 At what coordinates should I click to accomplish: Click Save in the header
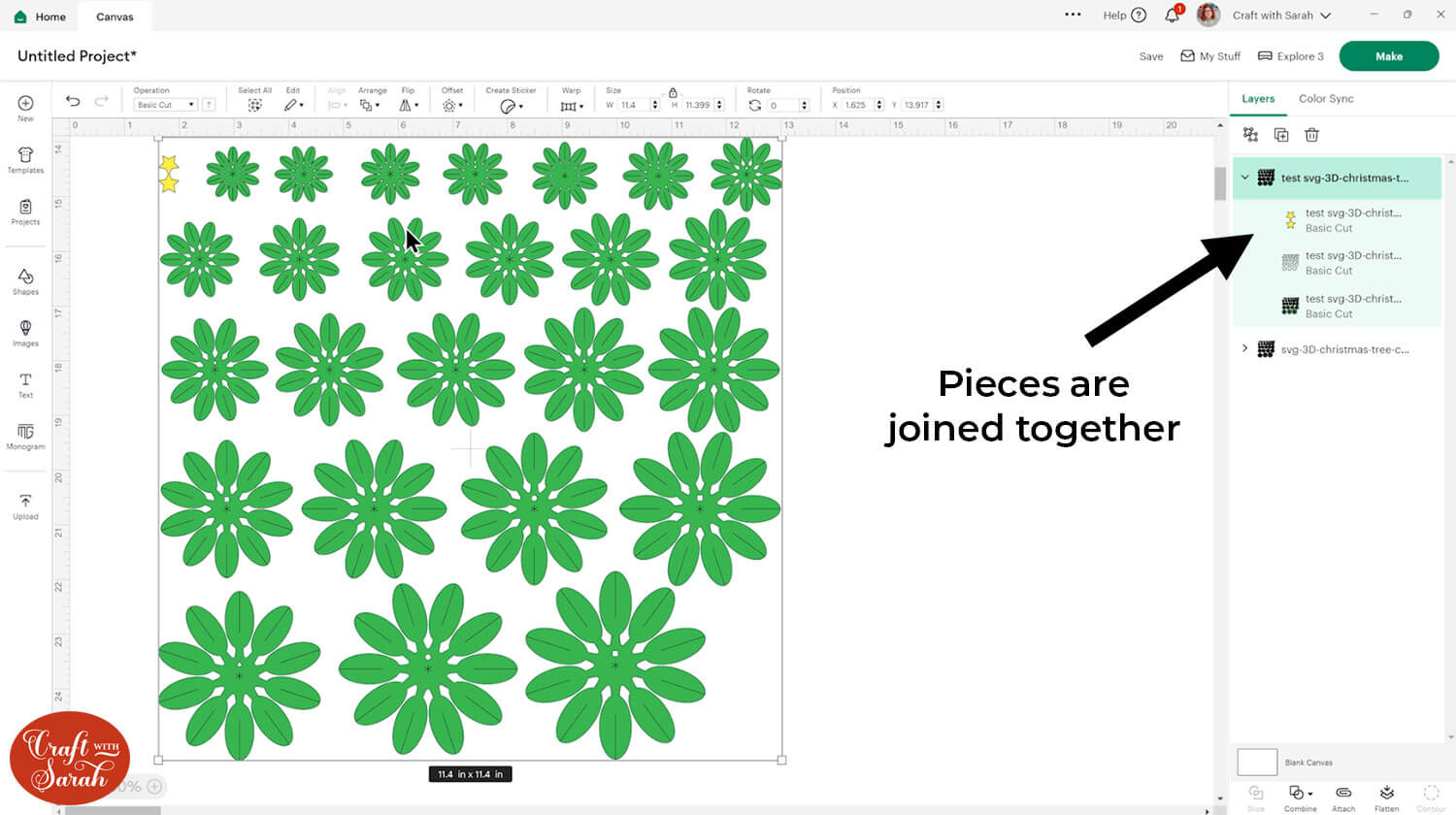pos(1151,56)
